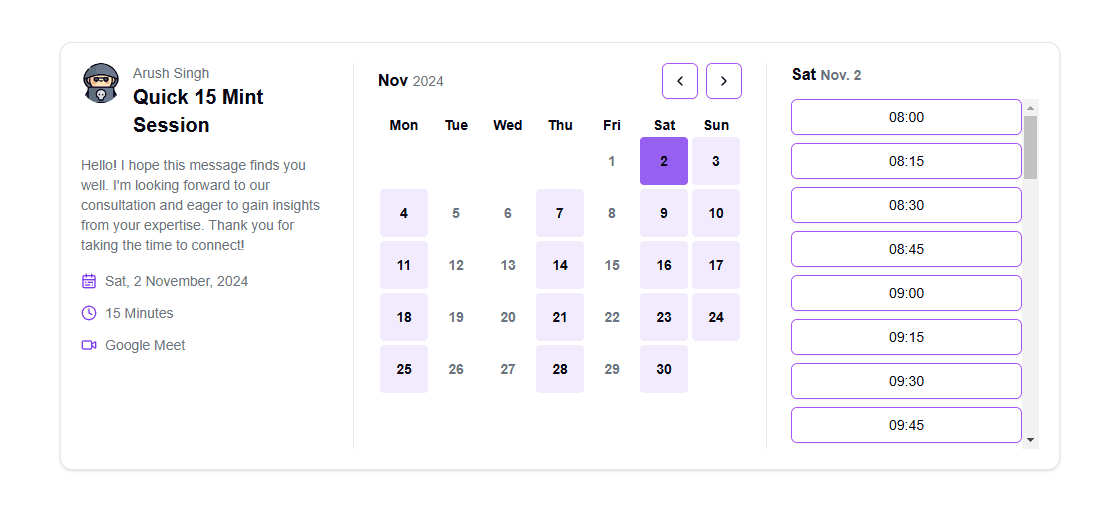Select Saturday November 16

pos(664,265)
